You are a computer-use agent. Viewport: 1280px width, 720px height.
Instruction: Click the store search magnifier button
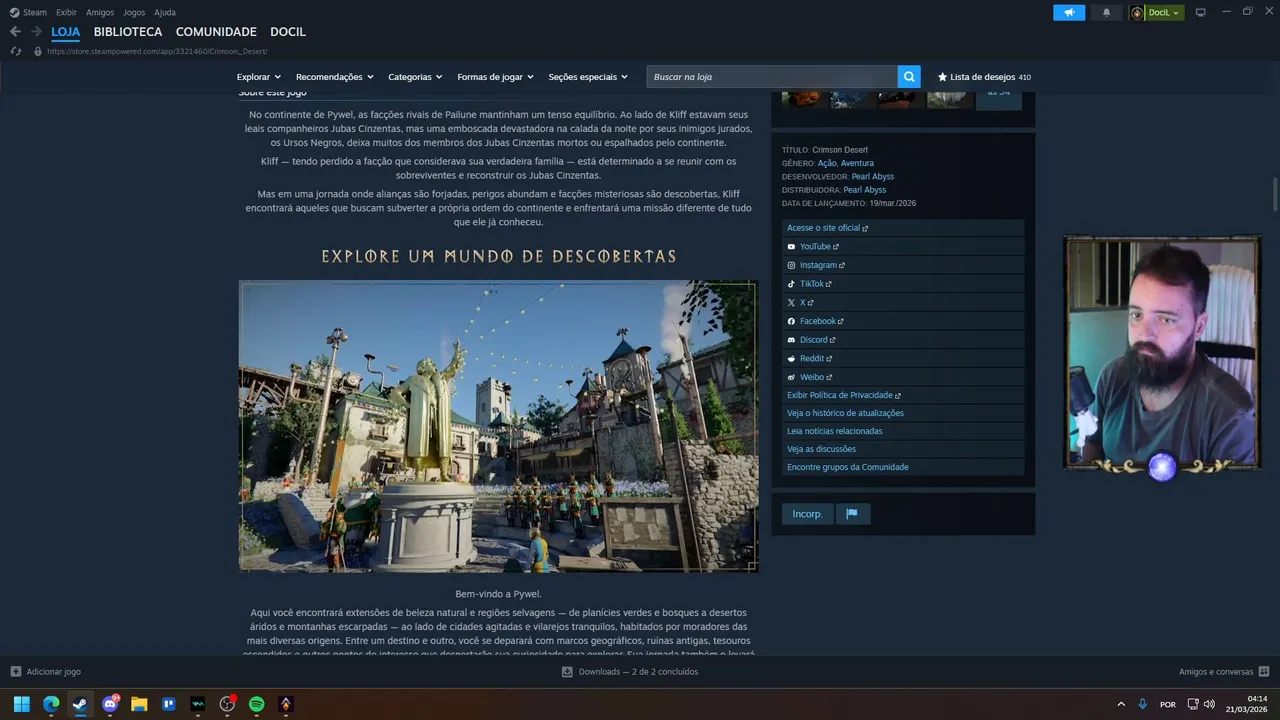(908, 76)
